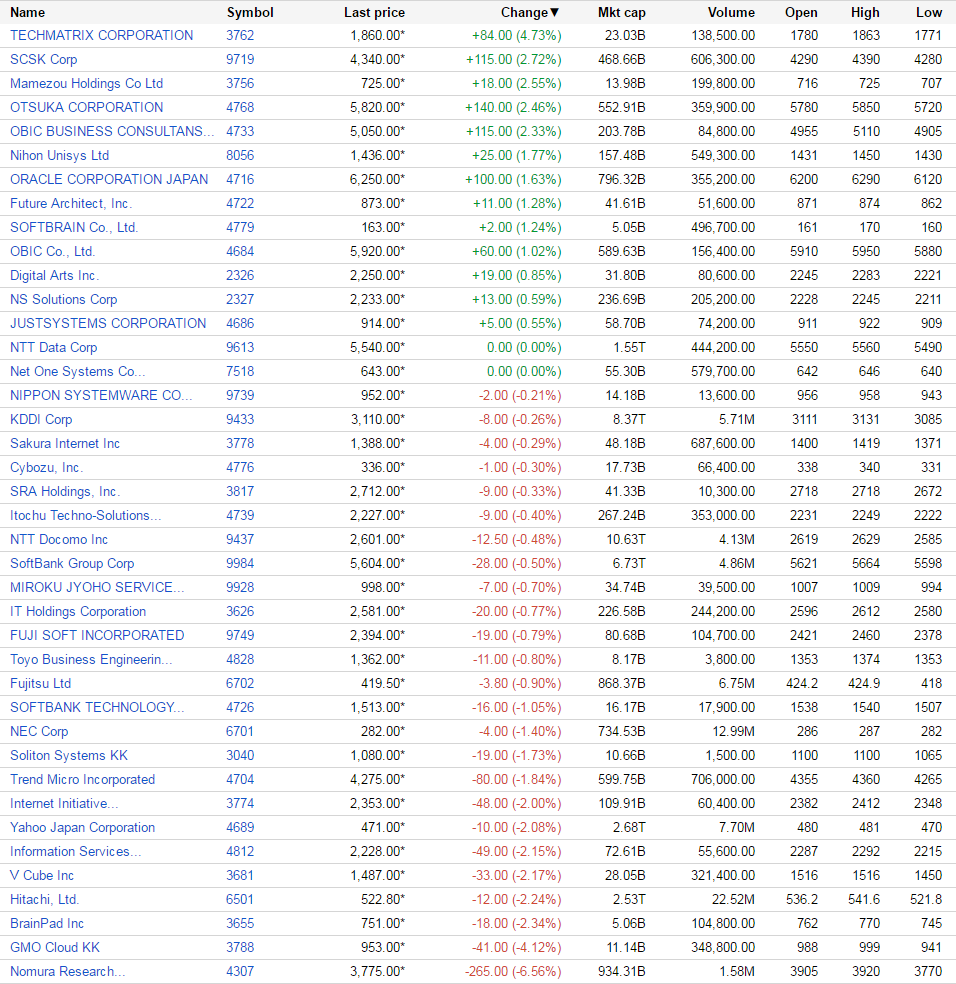Open OBIC Co., Ltd. link
956x984 pixels.
tap(53, 252)
